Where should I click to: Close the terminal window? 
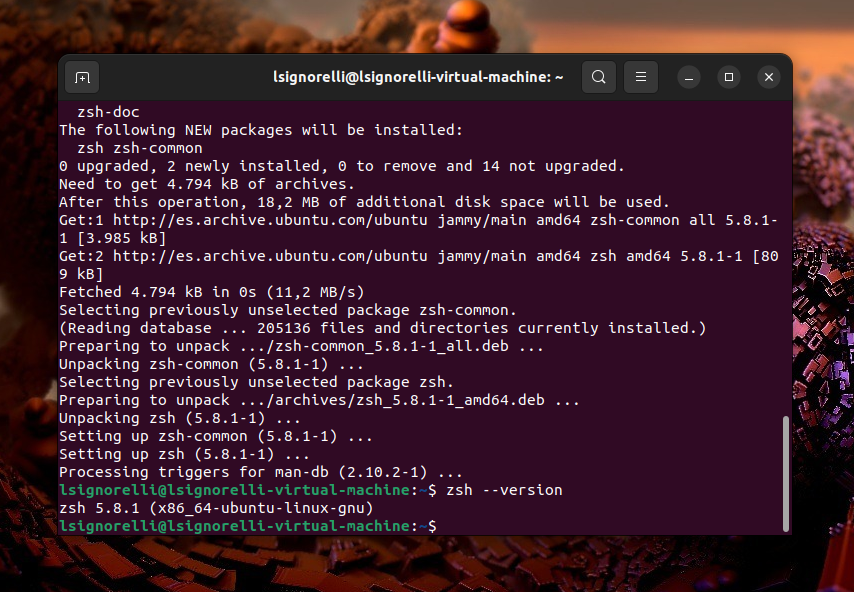768,77
